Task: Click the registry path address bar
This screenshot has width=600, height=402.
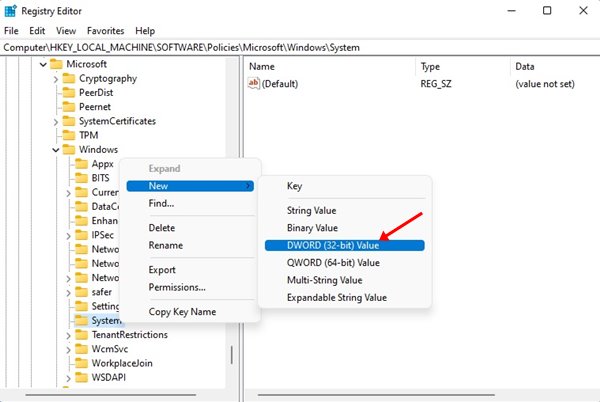Action: (300, 47)
